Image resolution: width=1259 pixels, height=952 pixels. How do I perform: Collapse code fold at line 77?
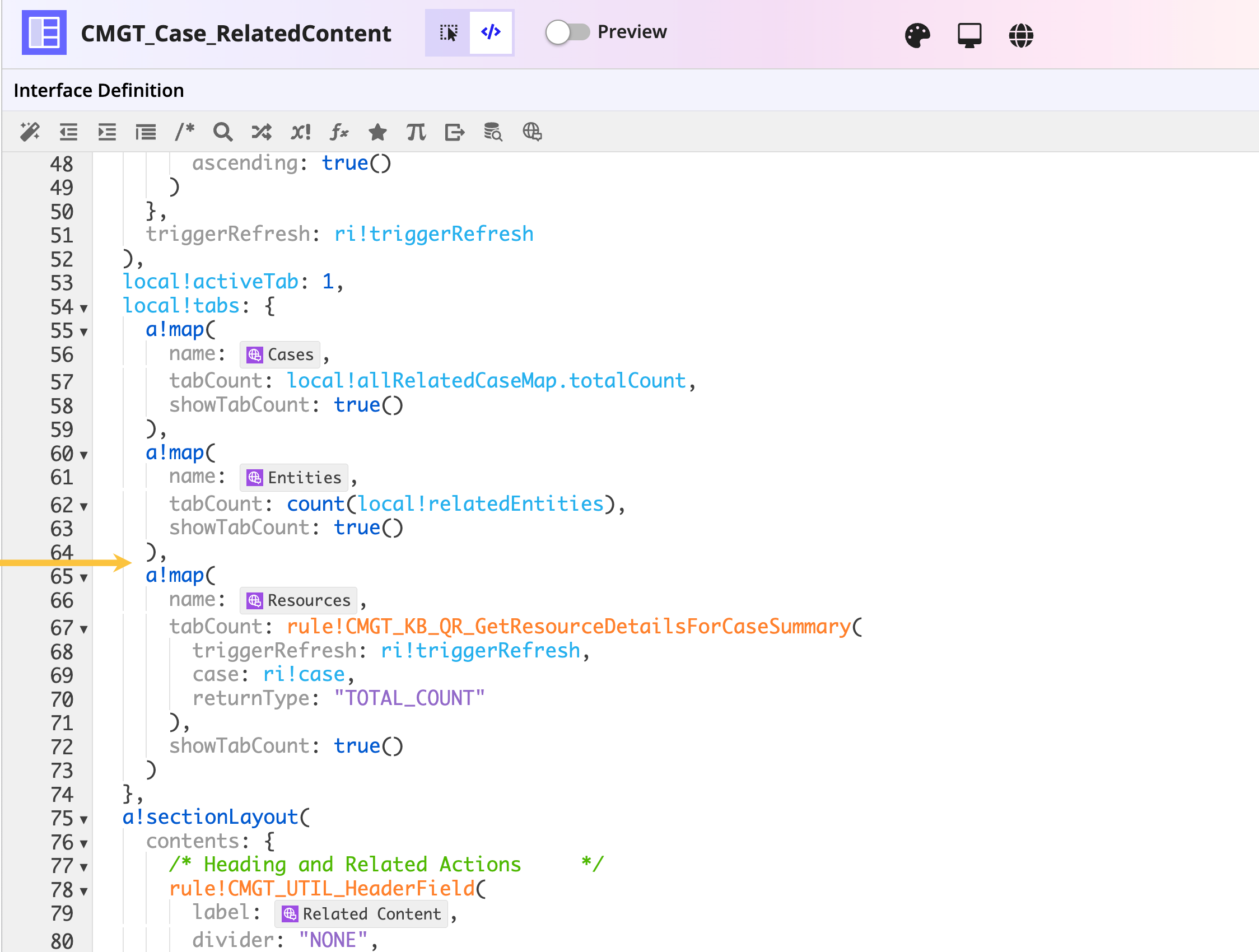click(83, 867)
